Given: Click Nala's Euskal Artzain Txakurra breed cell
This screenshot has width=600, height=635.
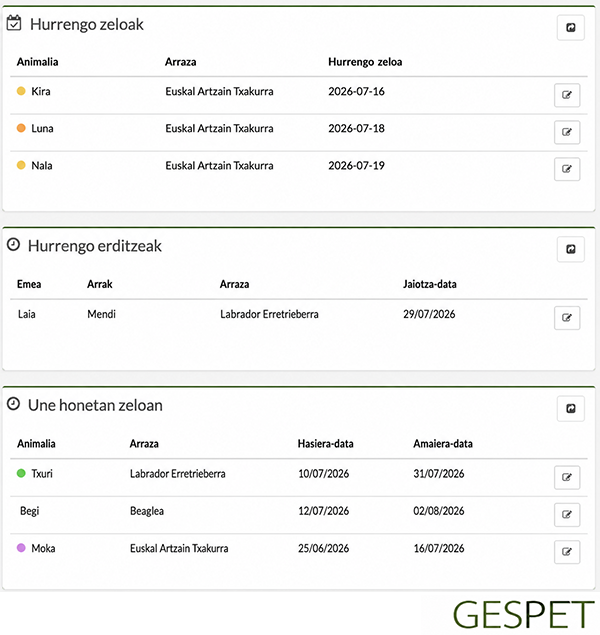Looking at the screenshot, I should [219, 166].
